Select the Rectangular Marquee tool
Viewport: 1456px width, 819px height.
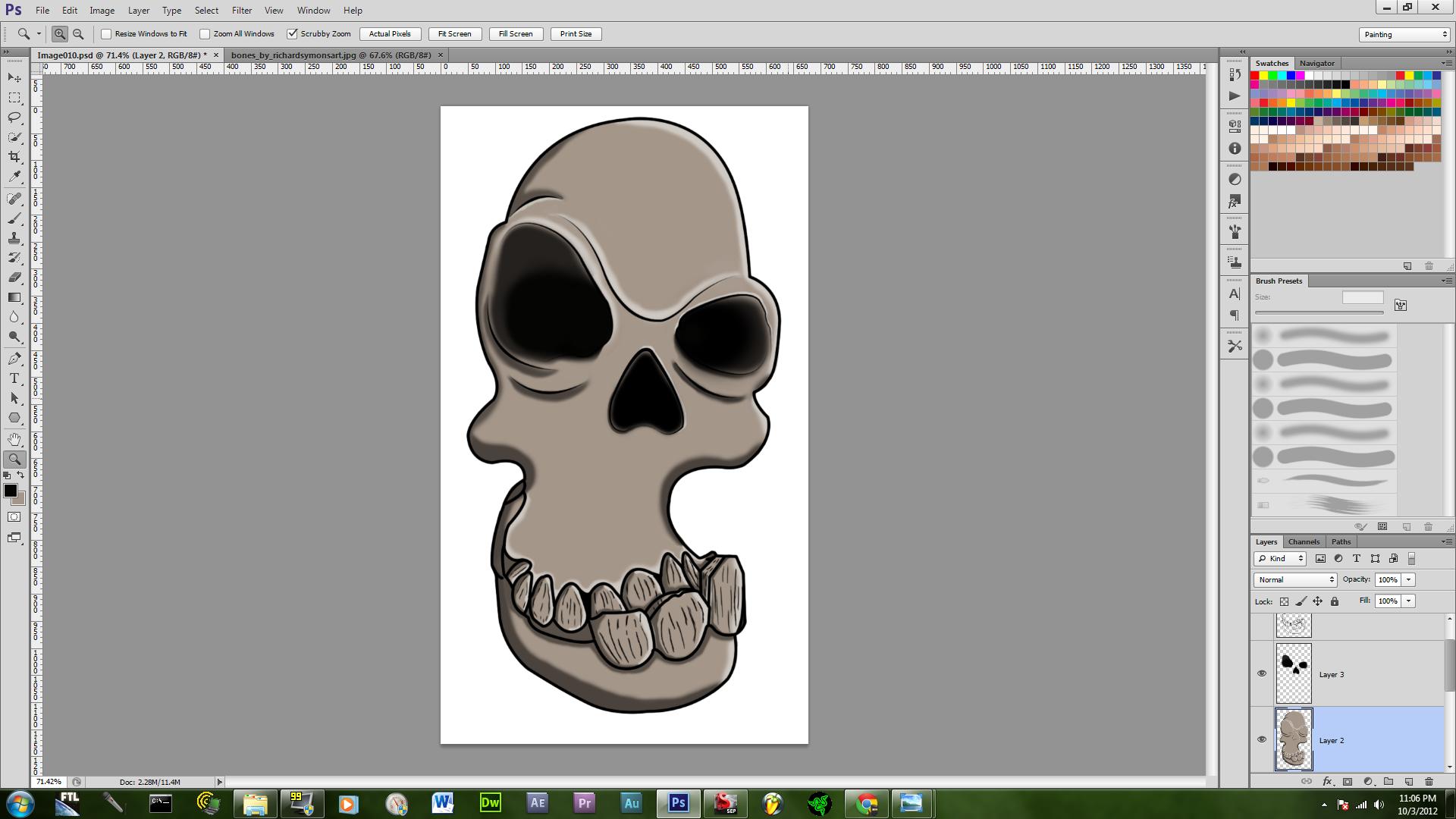[14, 98]
